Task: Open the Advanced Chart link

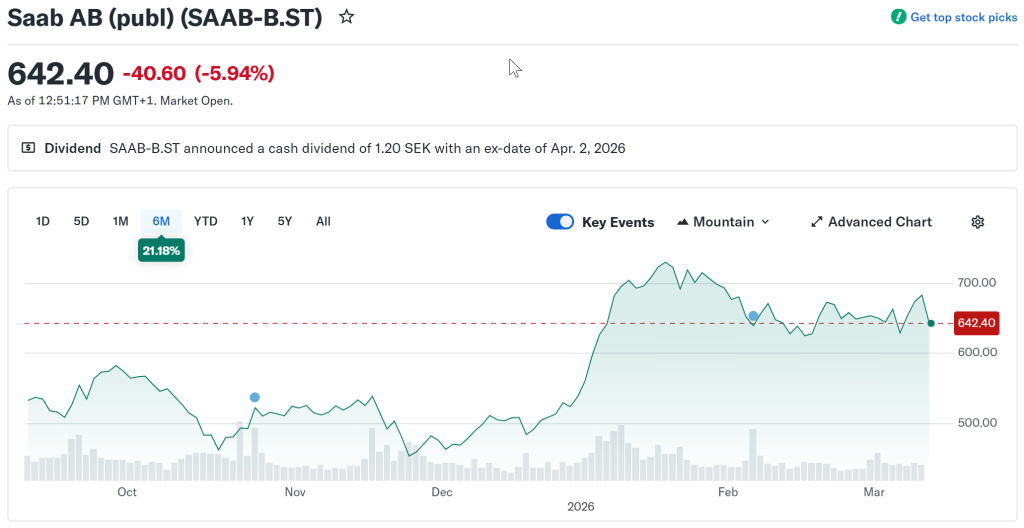Action: (879, 222)
